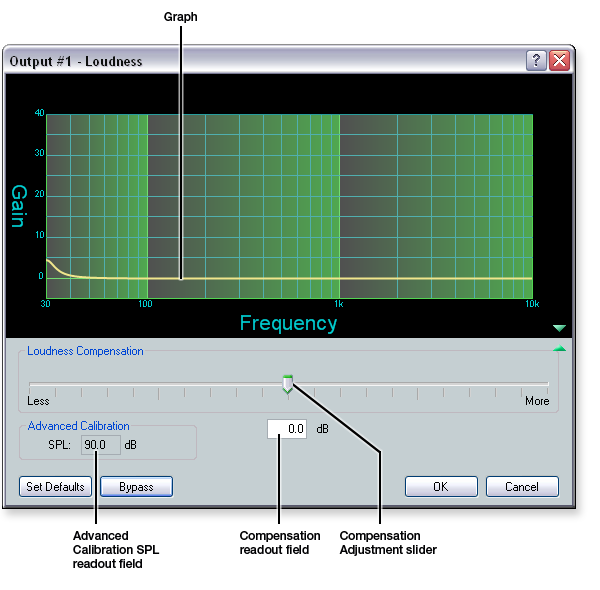
Task: Click the 100 frequency marker on the graph axis
Action: tap(146, 304)
